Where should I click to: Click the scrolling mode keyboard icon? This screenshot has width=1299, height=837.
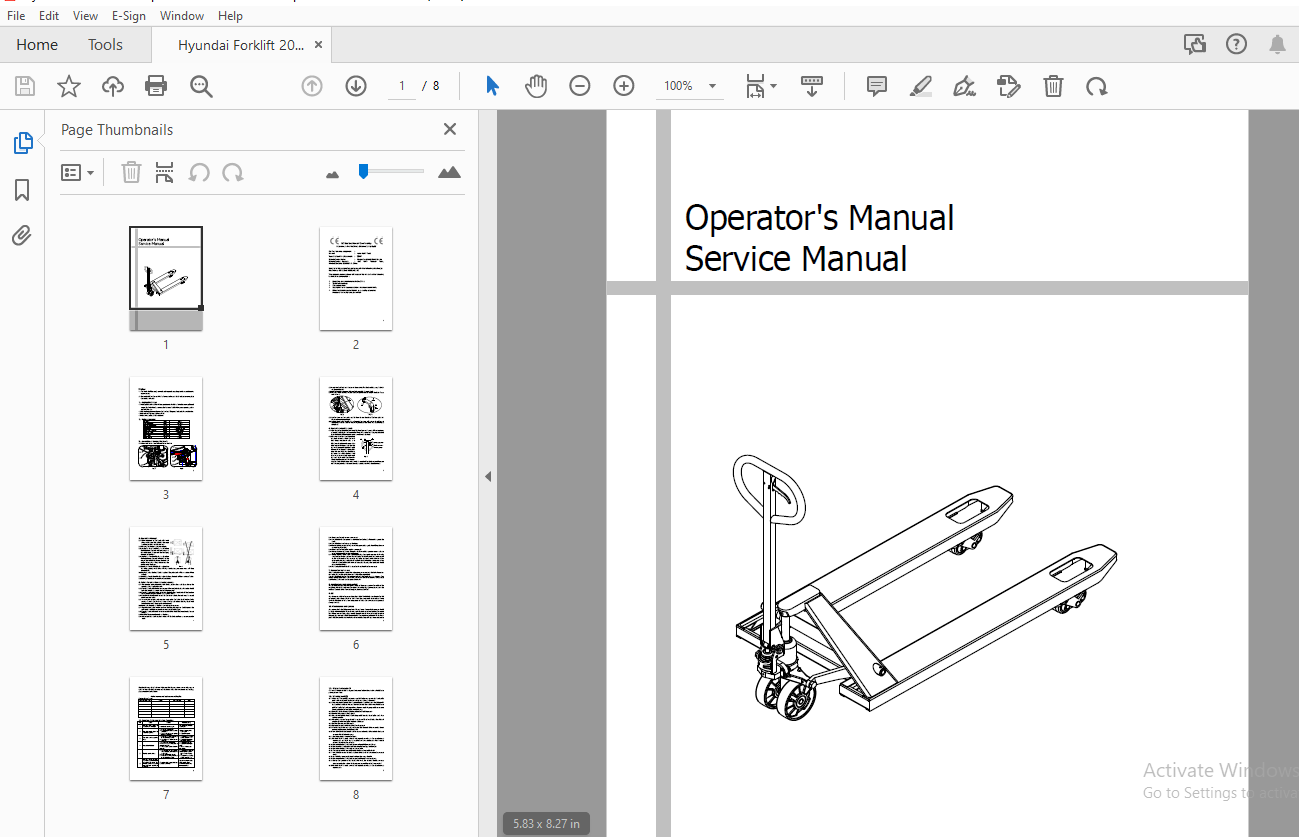point(811,86)
